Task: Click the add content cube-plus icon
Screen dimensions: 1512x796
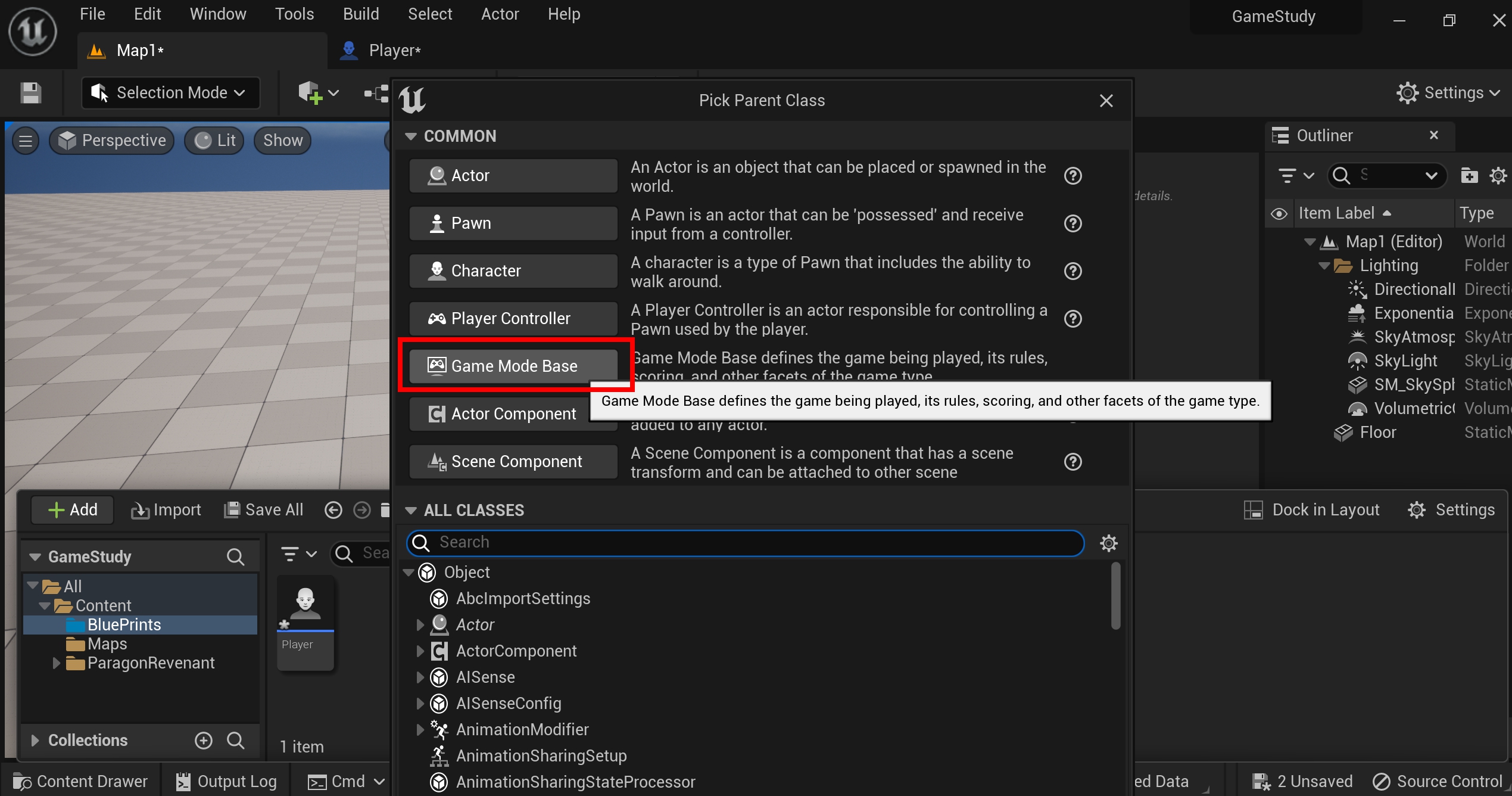Action: click(310, 93)
